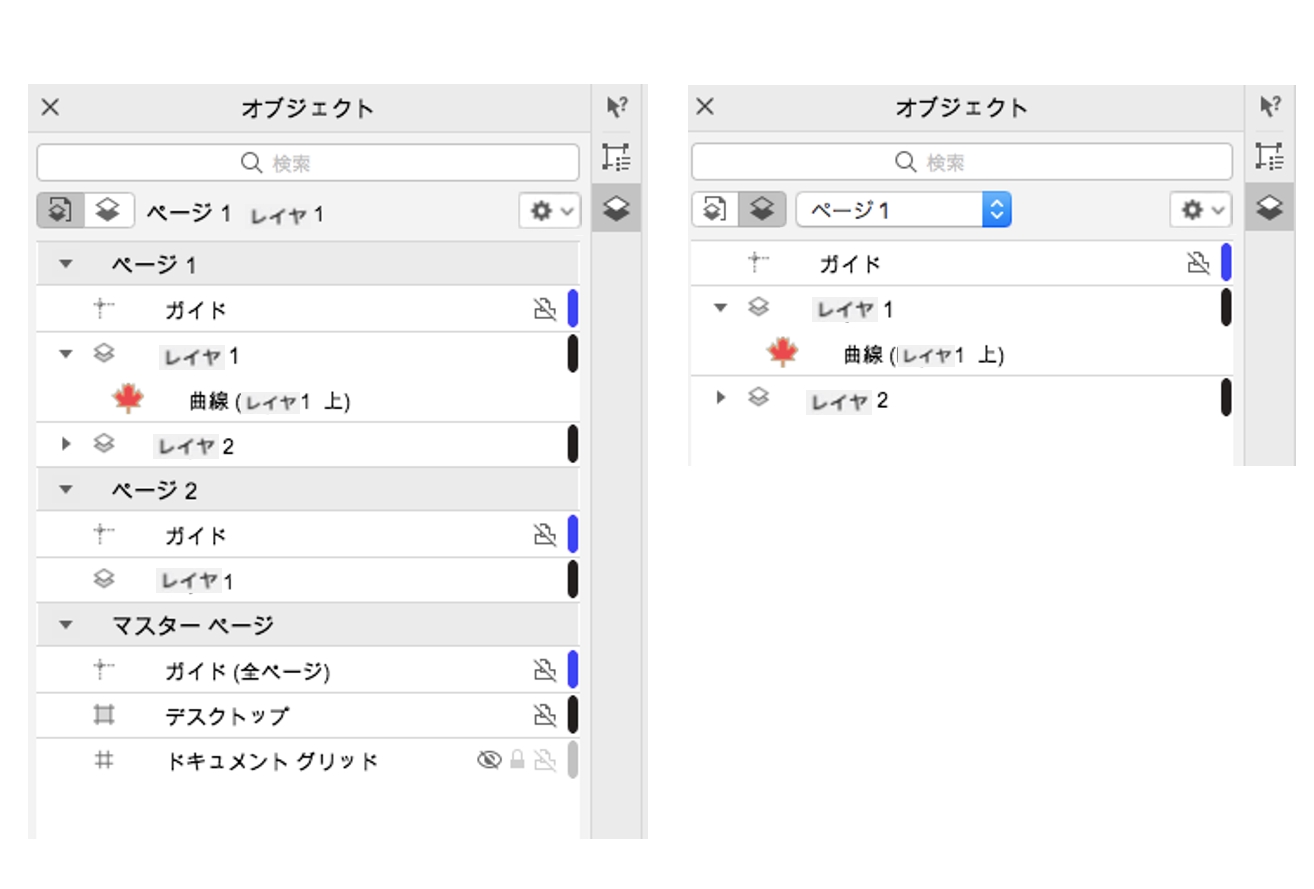Click the objects layers icon in left docker strip
The image size is (1314, 889).
(x=616, y=208)
